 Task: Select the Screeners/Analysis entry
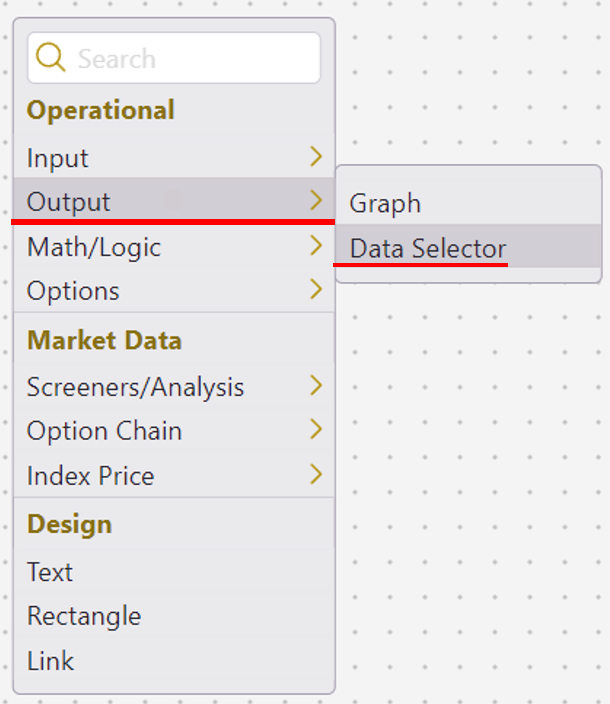135,387
